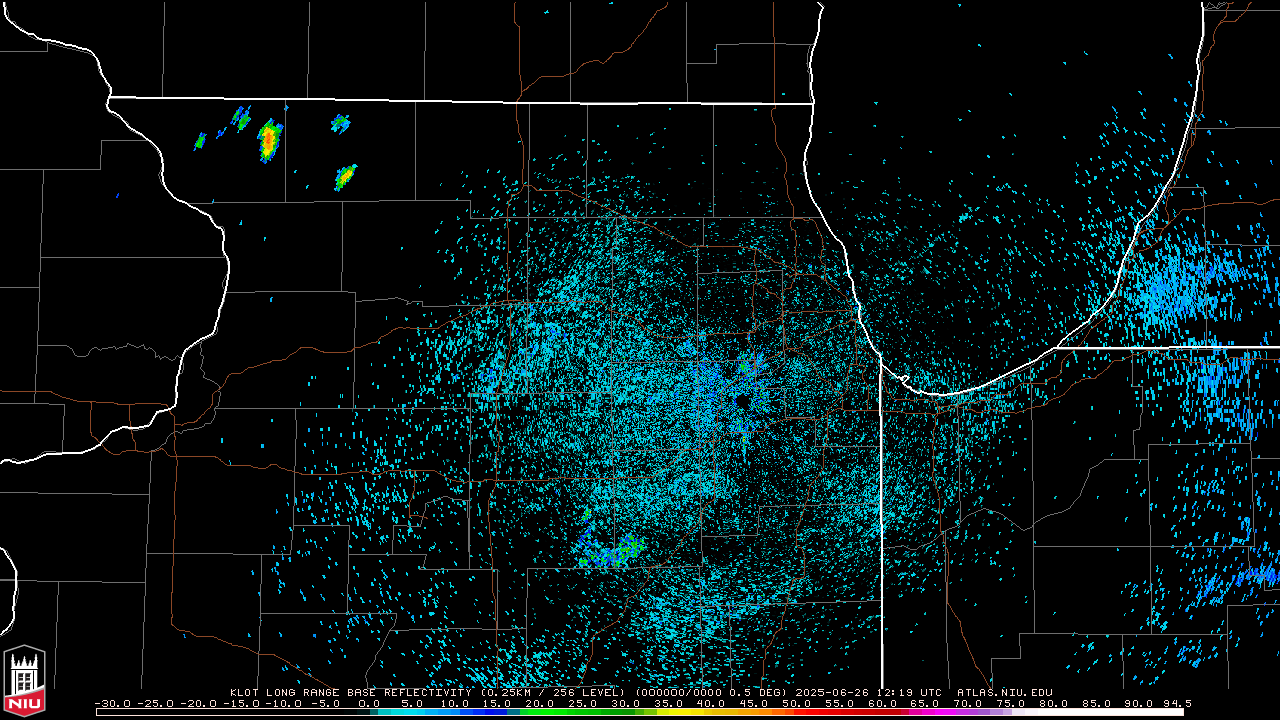Click the 35.0 scale label
The height and width of the screenshot is (720, 1280).
668,703
